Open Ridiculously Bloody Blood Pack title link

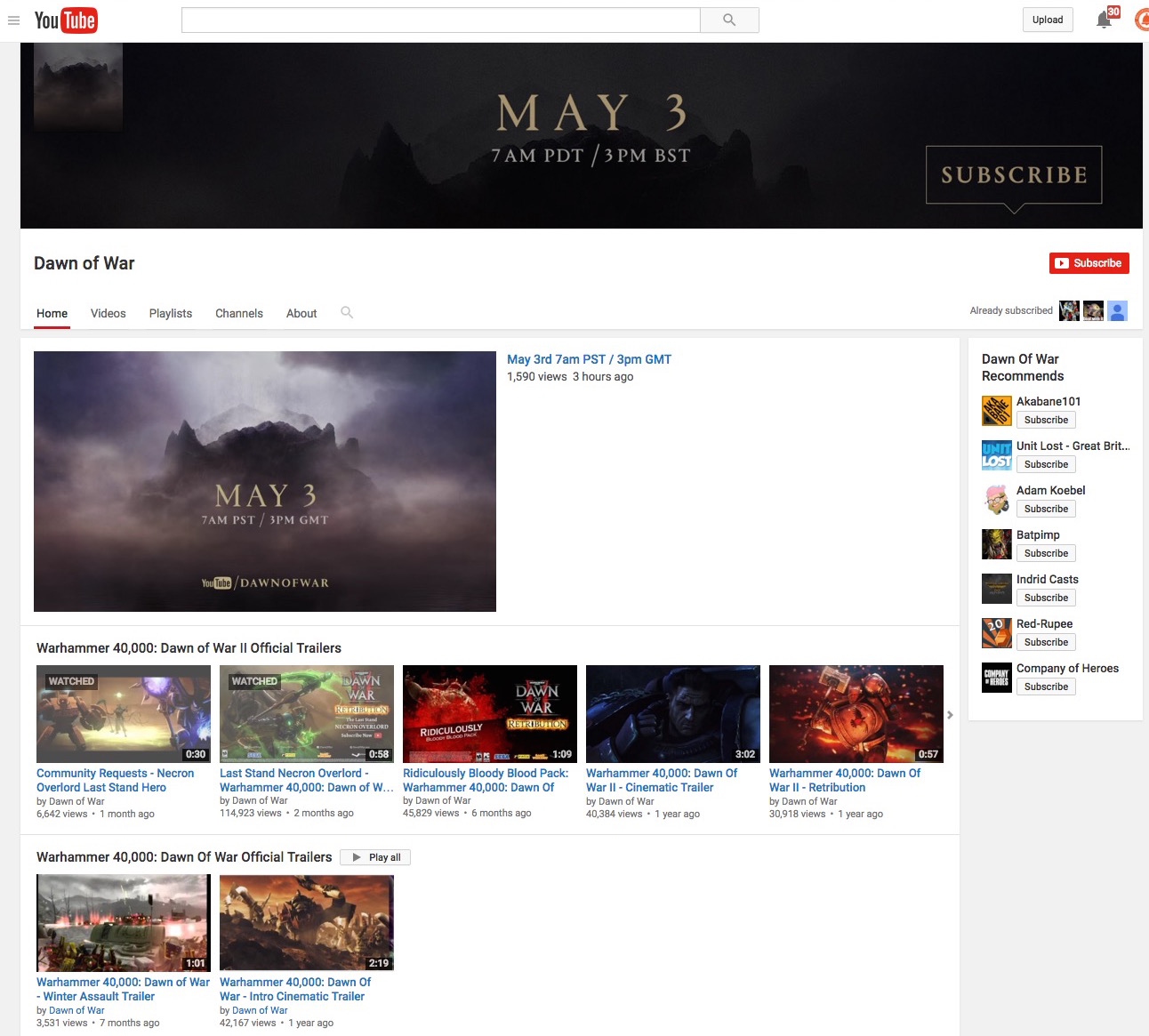[x=486, y=781]
